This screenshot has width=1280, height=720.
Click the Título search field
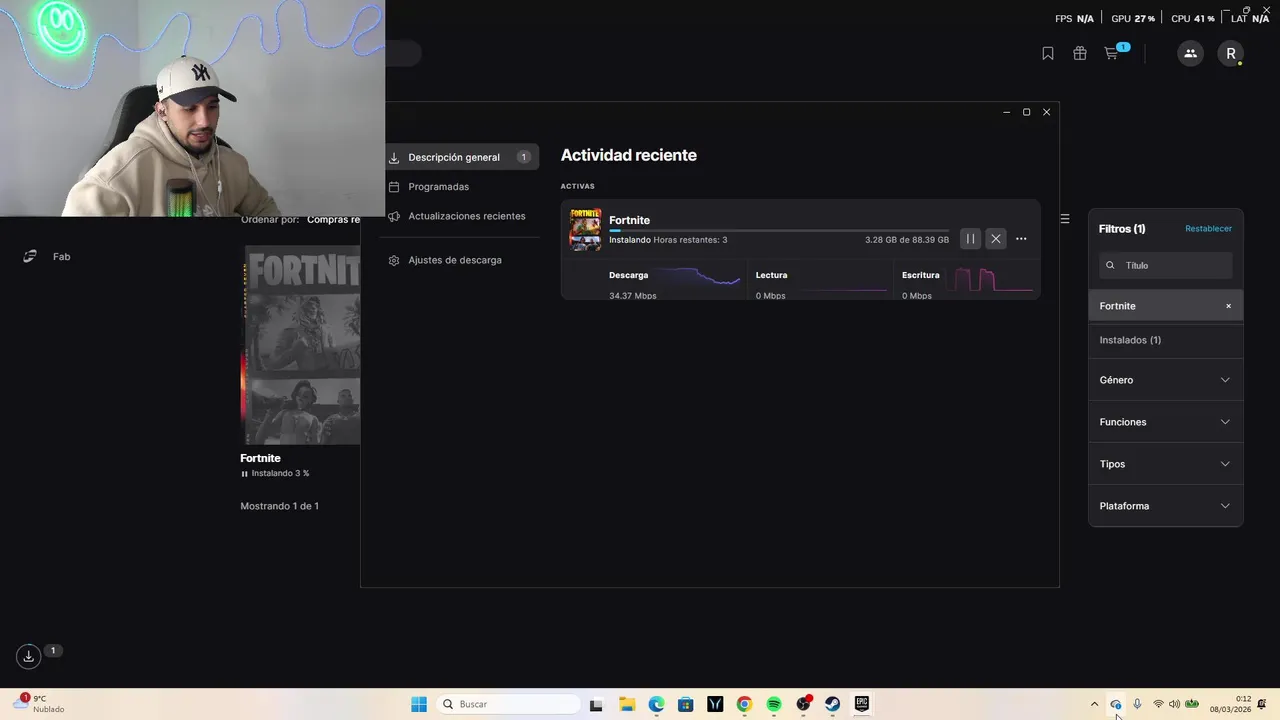coord(1166,265)
